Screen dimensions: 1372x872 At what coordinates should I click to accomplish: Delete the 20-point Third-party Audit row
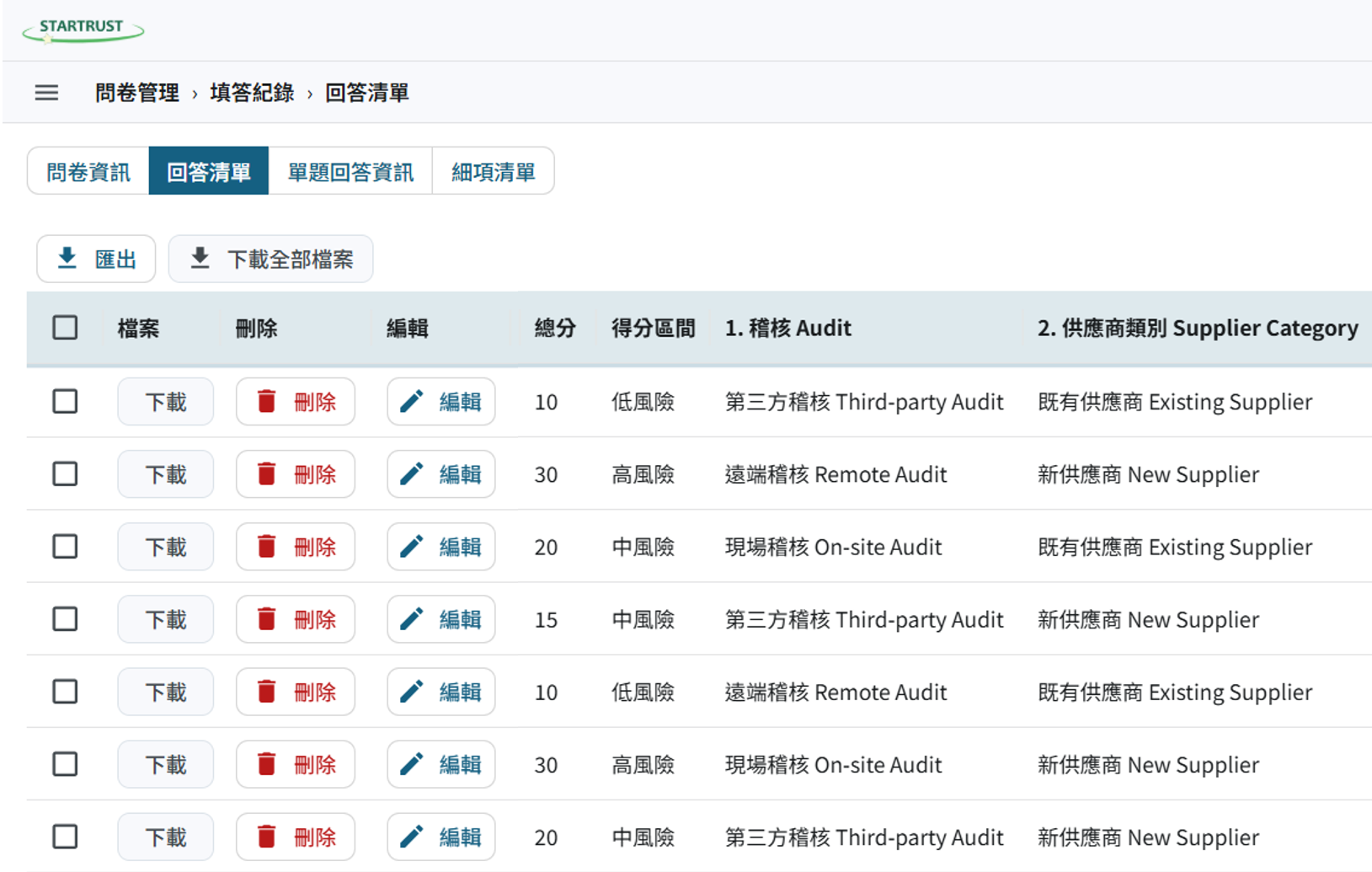[295, 837]
